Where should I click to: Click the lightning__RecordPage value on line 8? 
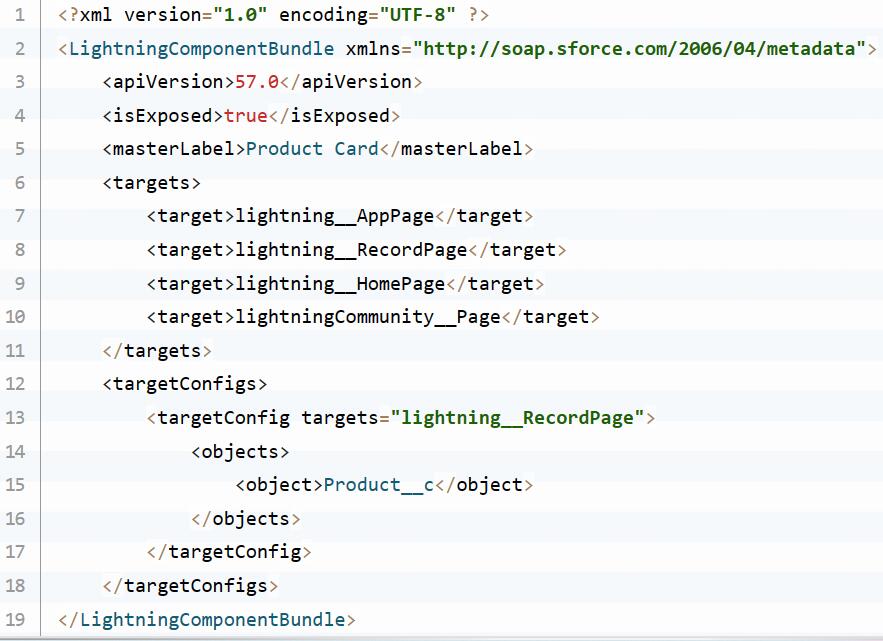tap(351, 250)
